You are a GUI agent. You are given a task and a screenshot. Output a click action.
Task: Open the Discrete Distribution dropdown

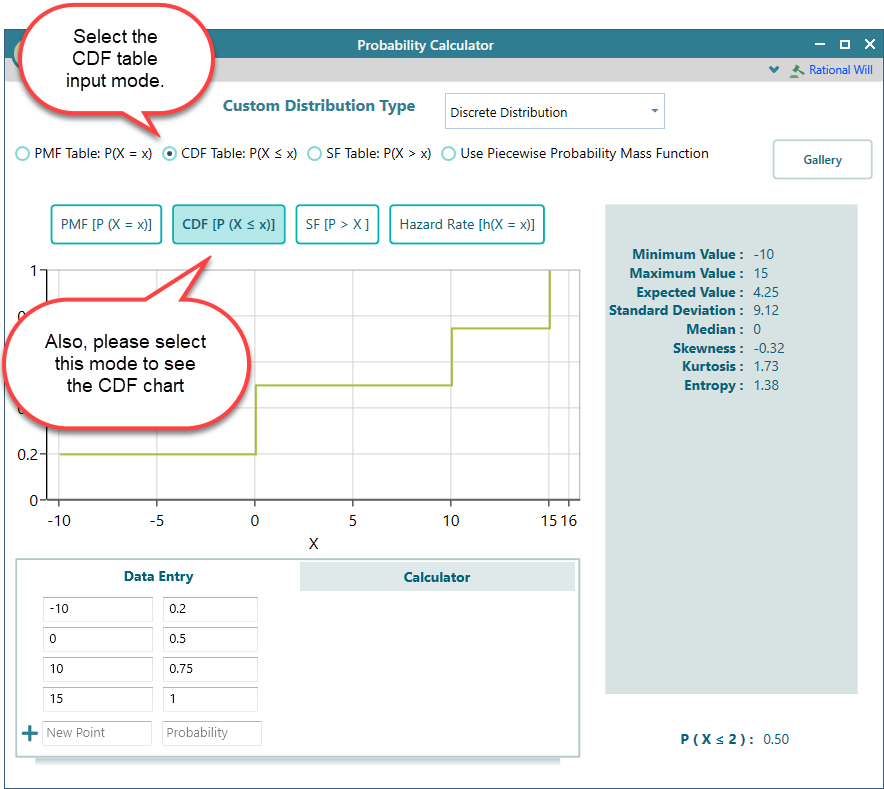[554, 112]
